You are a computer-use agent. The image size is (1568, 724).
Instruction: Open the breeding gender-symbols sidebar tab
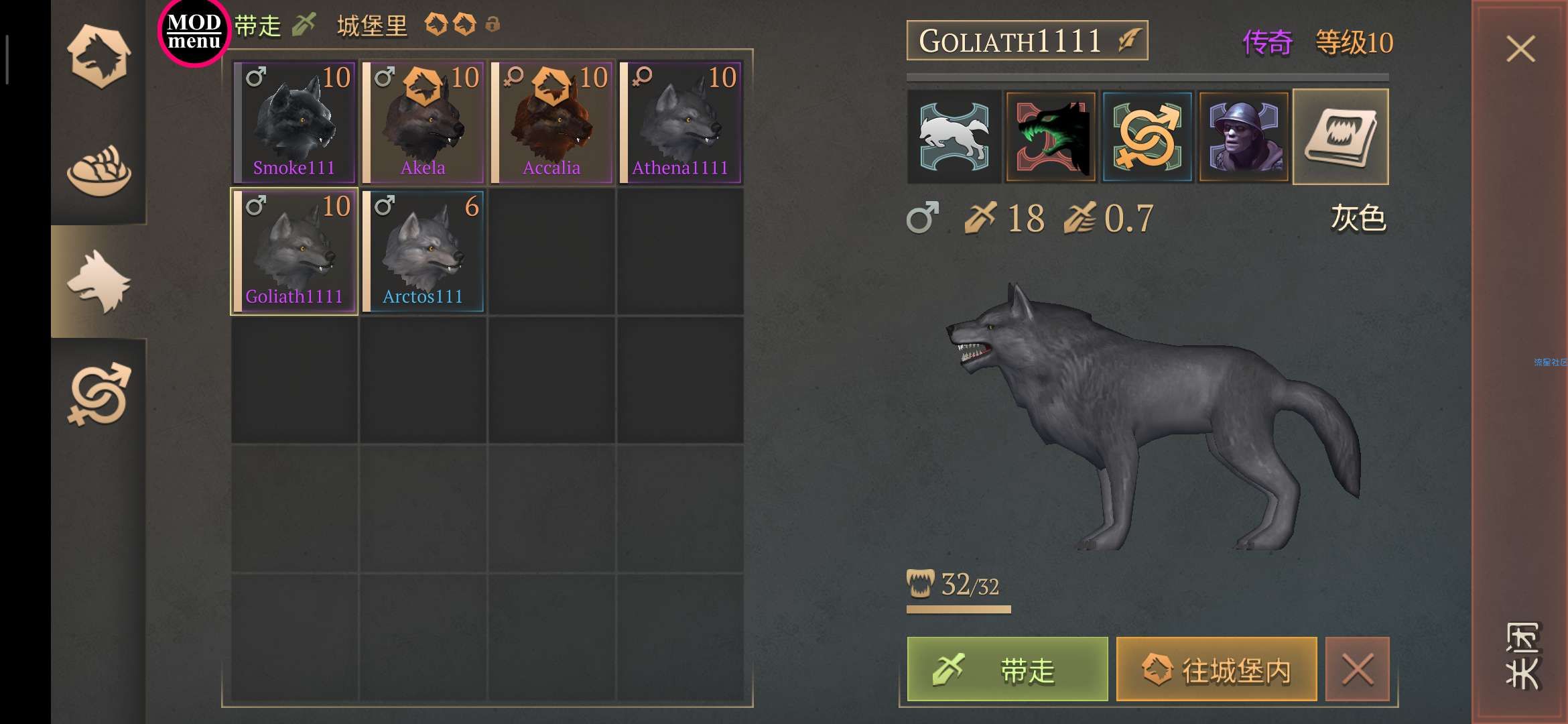pos(99,394)
